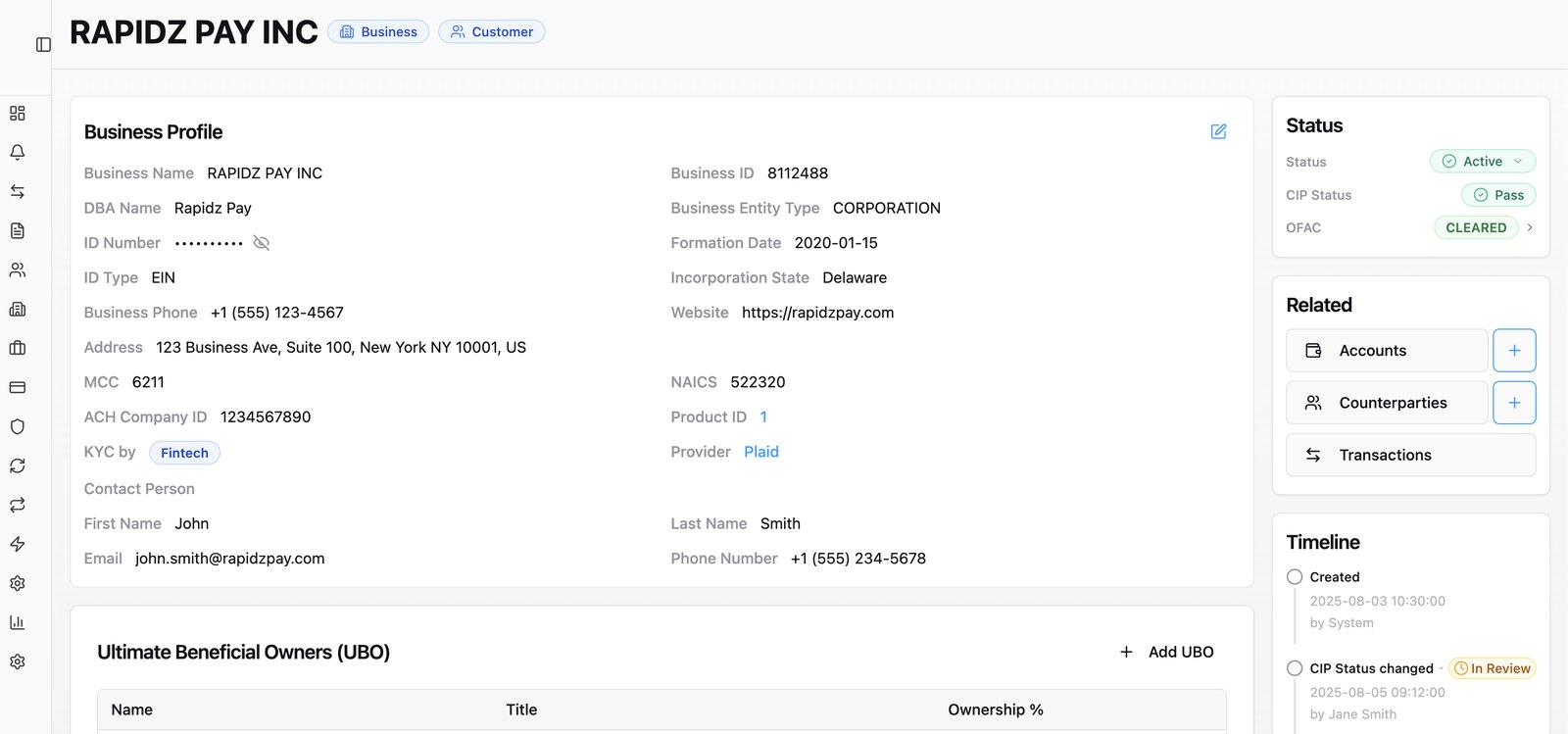The height and width of the screenshot is (734, 1568).
Task: Open the bar chart icon in sidebar
Action: 18,623
